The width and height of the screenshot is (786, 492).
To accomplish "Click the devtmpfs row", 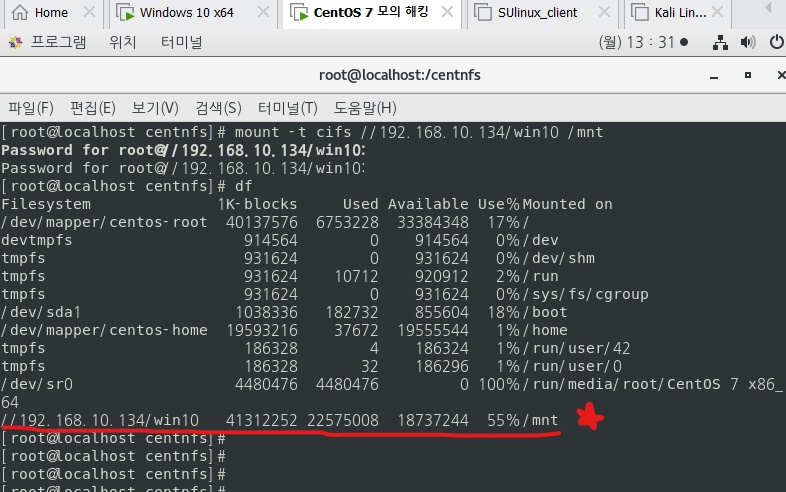I will (x=280, y=240).
